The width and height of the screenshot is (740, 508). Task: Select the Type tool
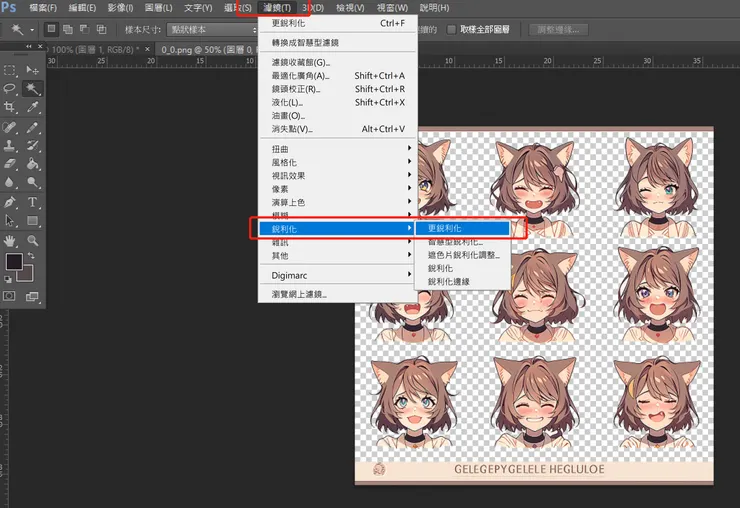(32, 203)
